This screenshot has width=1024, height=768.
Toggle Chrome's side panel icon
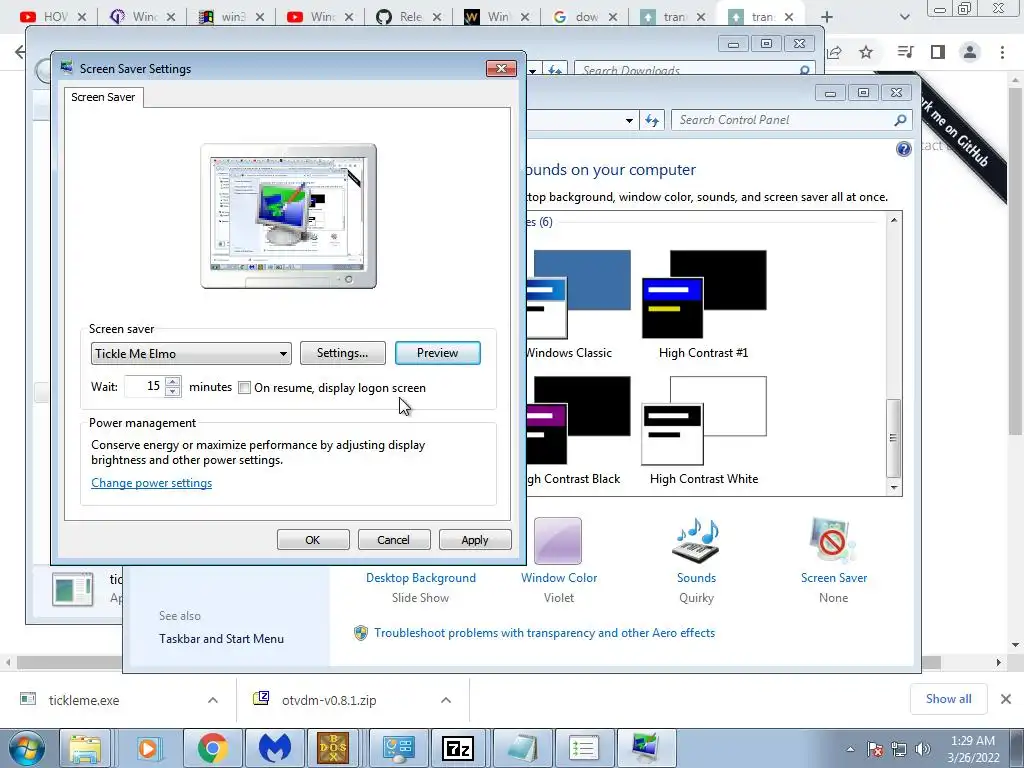coord(938,52)
